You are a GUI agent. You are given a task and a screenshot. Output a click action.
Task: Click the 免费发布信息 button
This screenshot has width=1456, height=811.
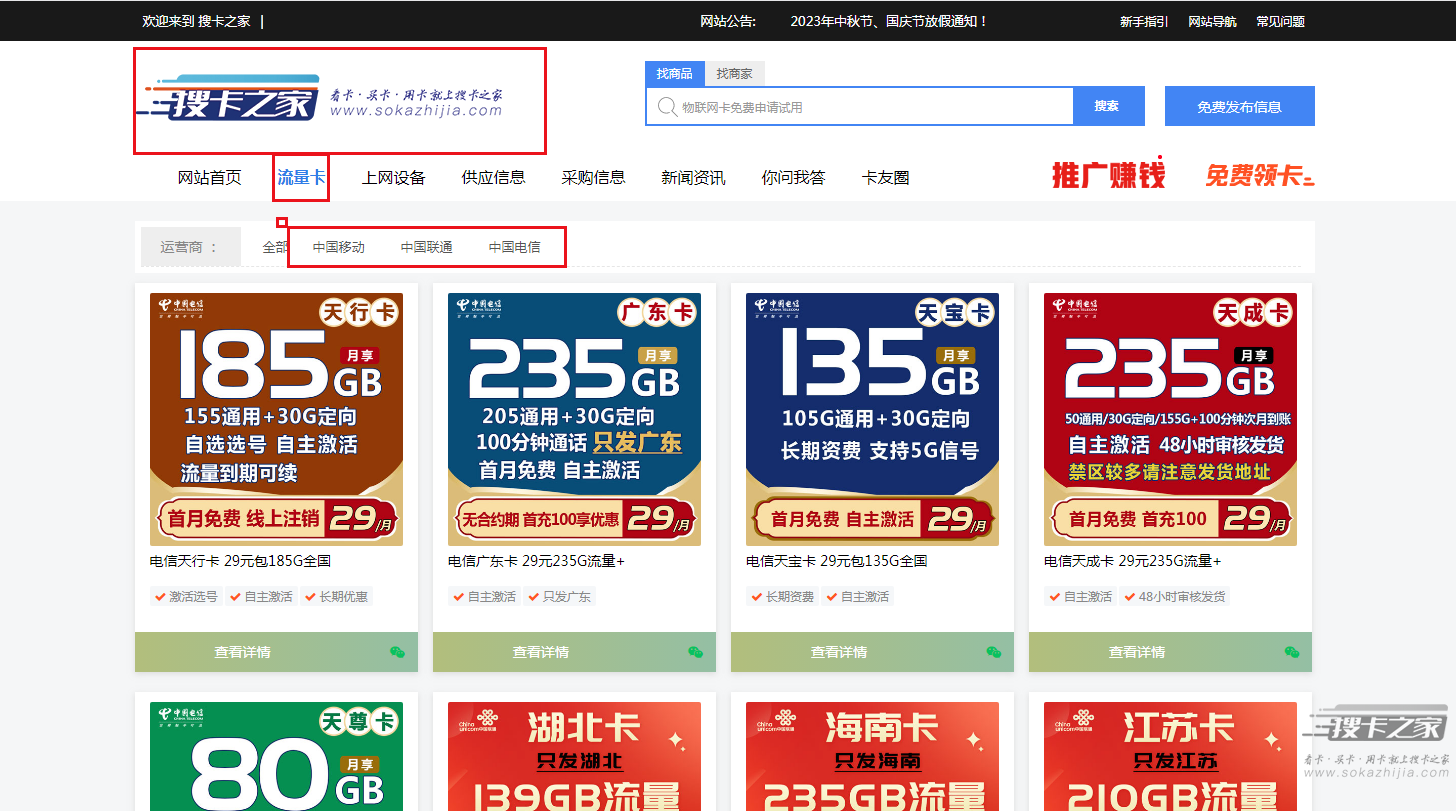point(1240,106)
